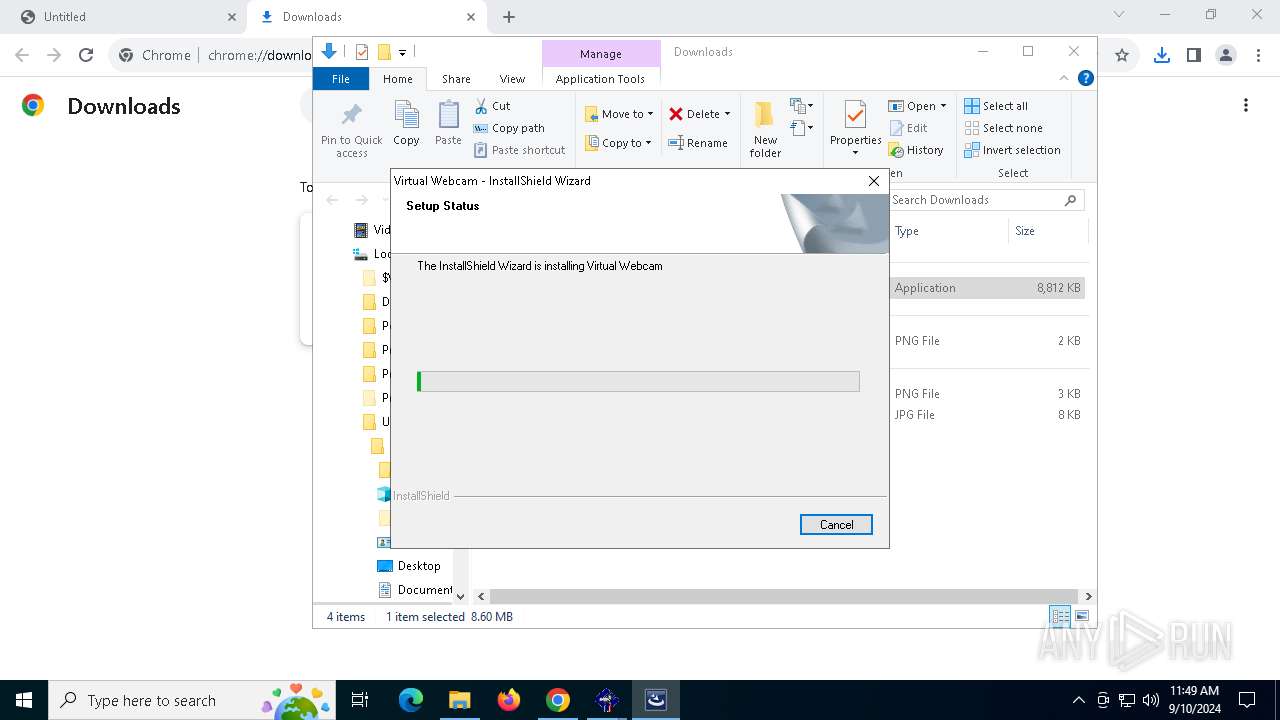Viewport: 1280px width, 720px height.
Task: Click Invert selection in ribbon
Action: 1012,150
